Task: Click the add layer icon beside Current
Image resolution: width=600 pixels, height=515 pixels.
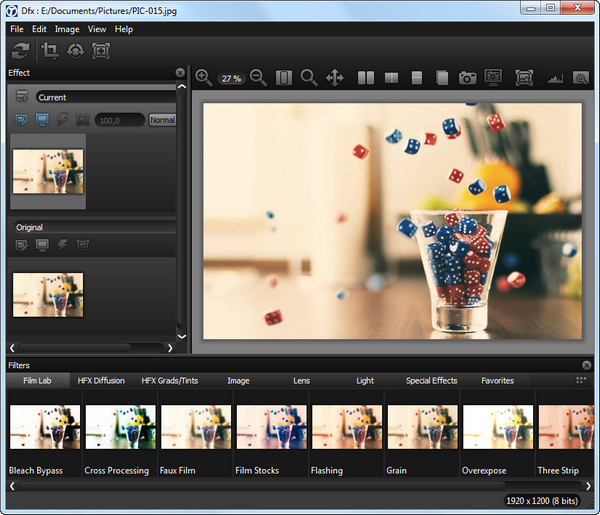Action: (22, 97)
